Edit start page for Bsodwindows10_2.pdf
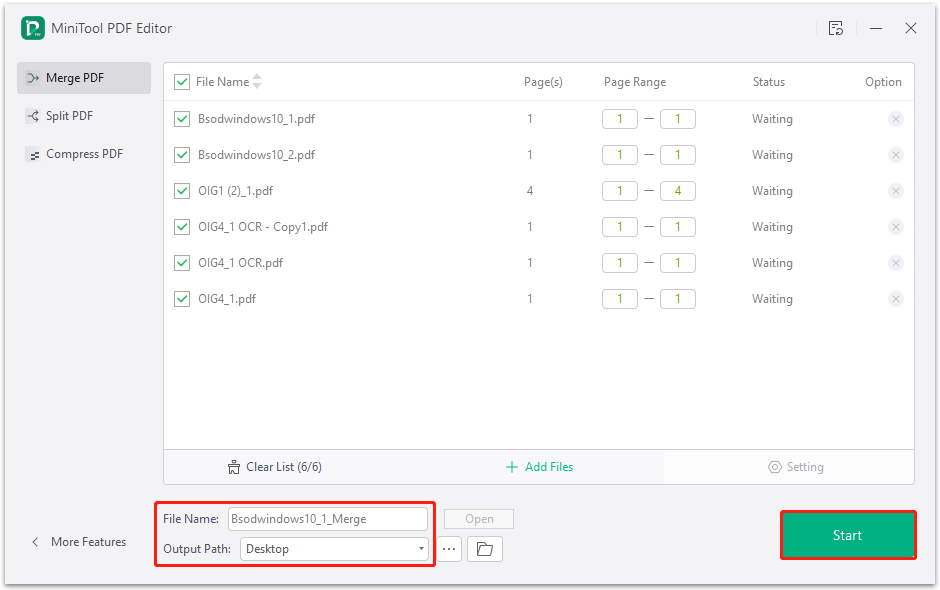Viewport: 940px width, 590px height. click(620, 155)
